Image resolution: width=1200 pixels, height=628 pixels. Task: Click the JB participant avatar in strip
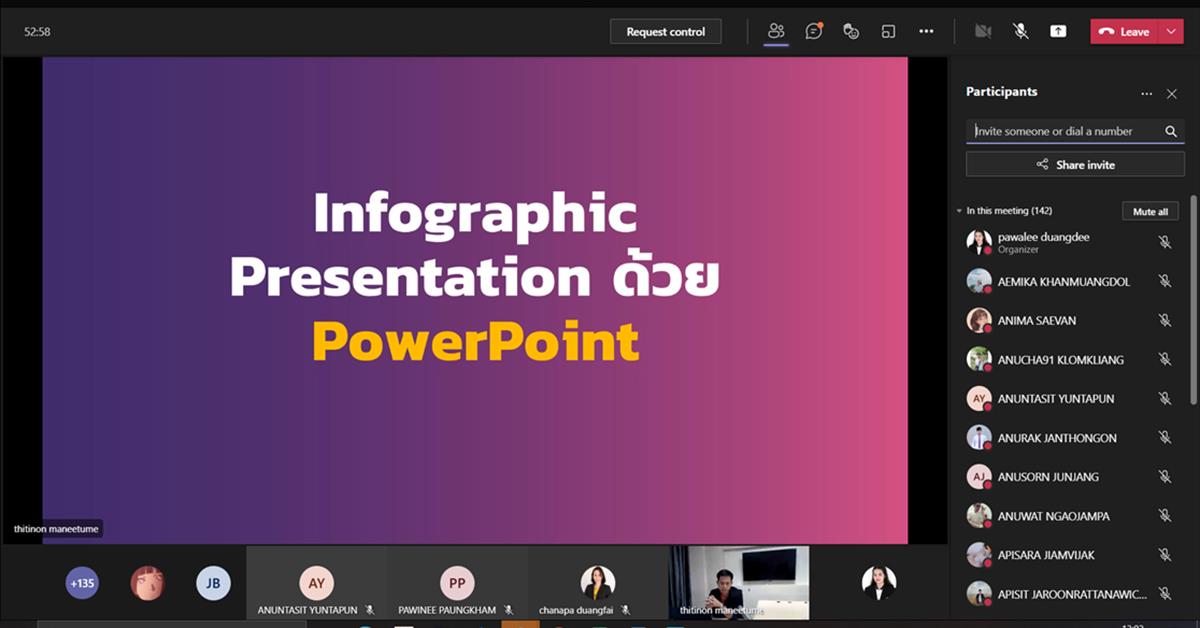pyautogui.click(x=213, y=583)
